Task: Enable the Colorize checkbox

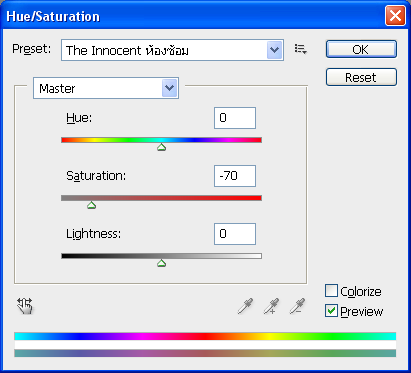Action: pyautogui.click(x=331, y=291)
